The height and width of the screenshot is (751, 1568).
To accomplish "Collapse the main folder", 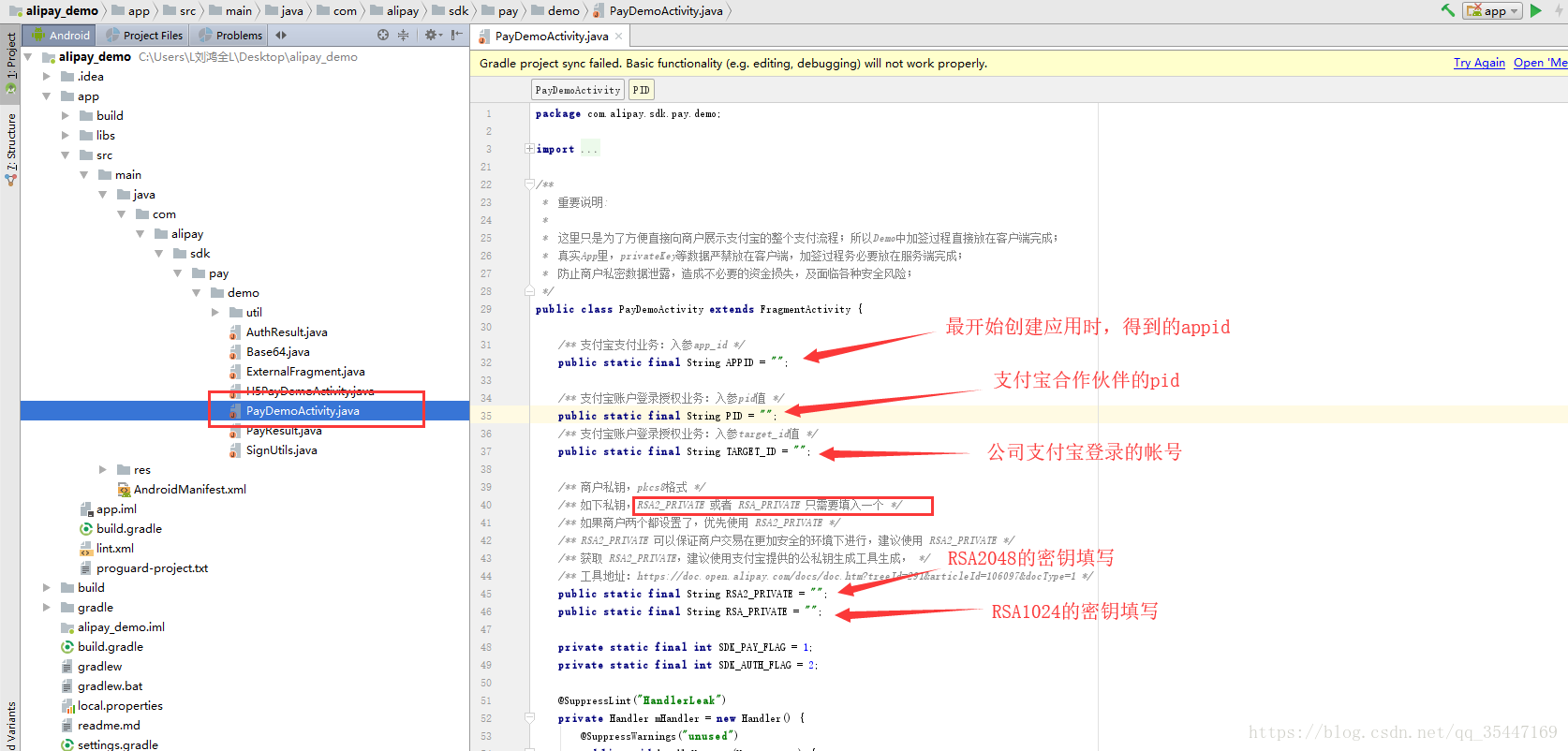I will click(x=84, y=175).
